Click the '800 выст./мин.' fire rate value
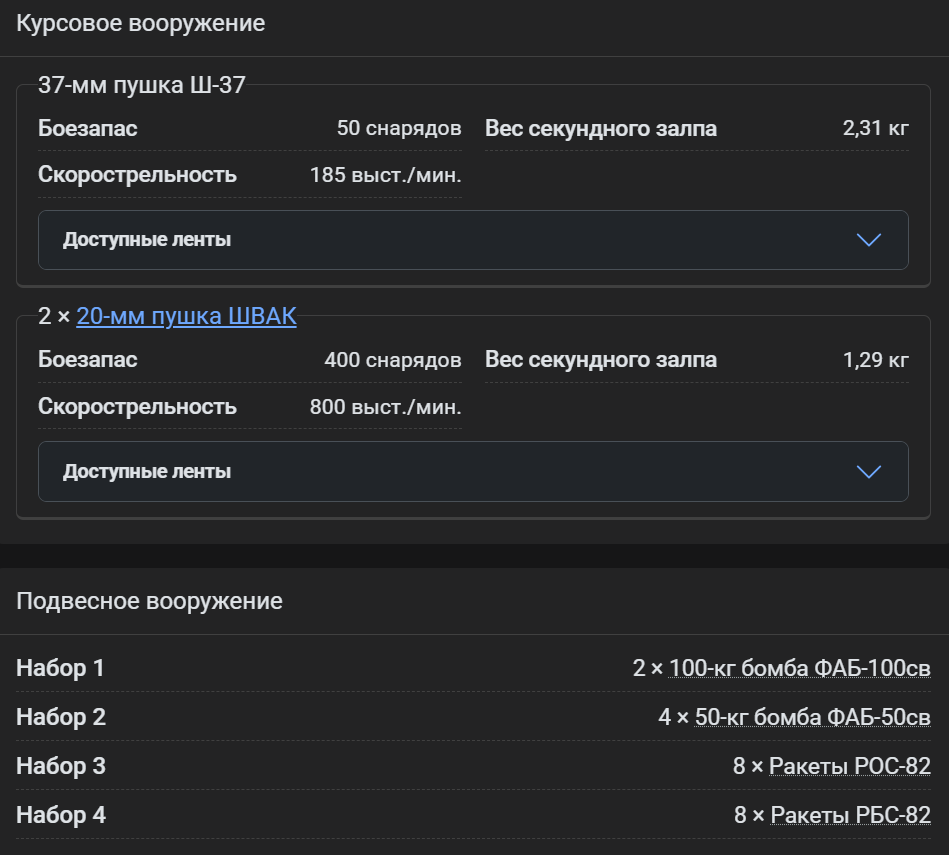This screenshot has height=855, width=949. click(x=385, y=407)
